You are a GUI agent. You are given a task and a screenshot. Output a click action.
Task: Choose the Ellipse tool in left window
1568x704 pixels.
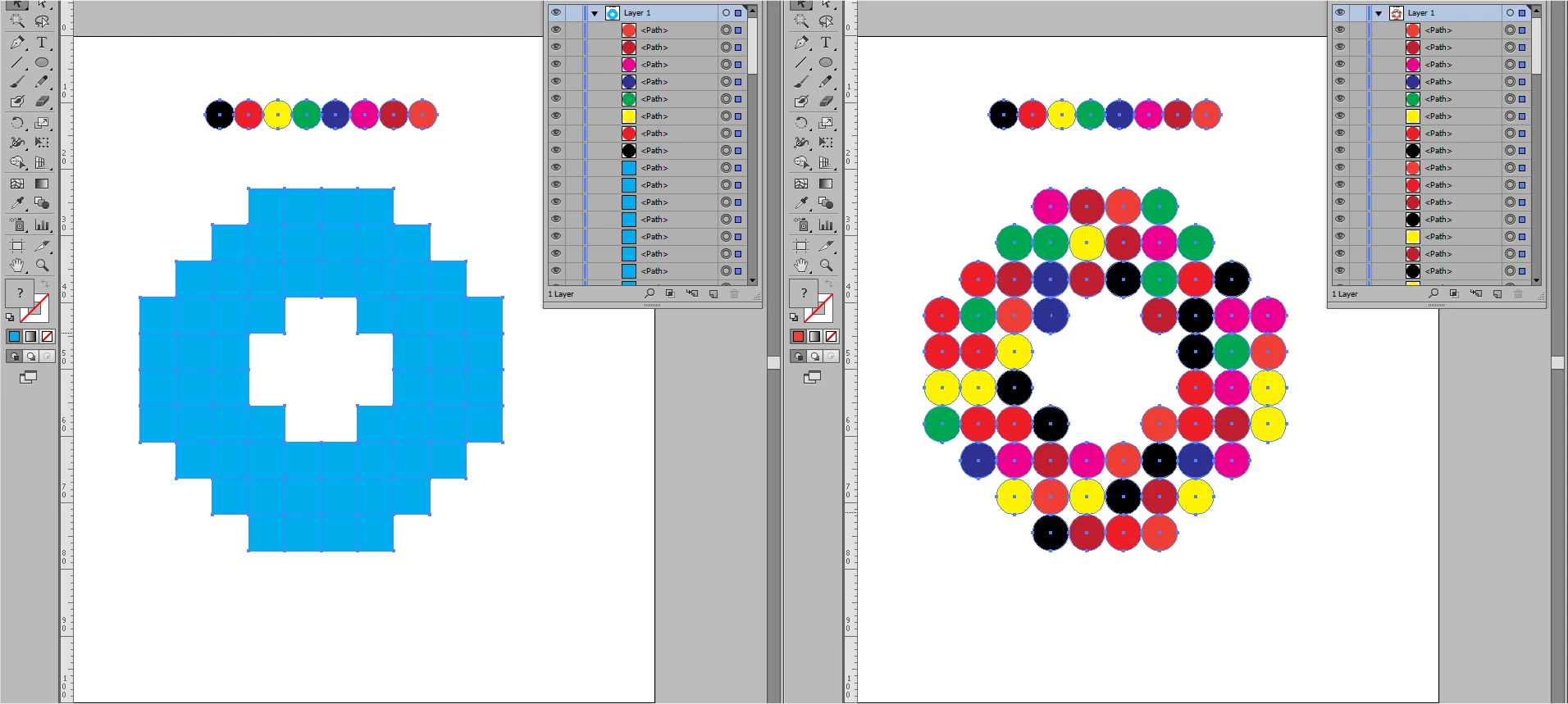(x=42, y=62)
